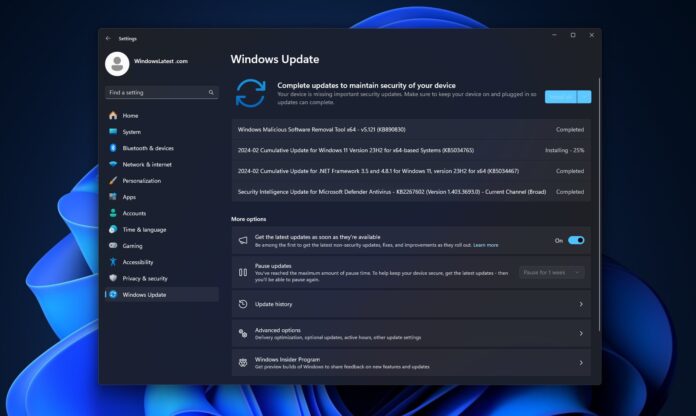The height and width of the screenshot is (416, 696).
Task: Open Bluetooth & devices via its icon
Action: pos(113,148)
